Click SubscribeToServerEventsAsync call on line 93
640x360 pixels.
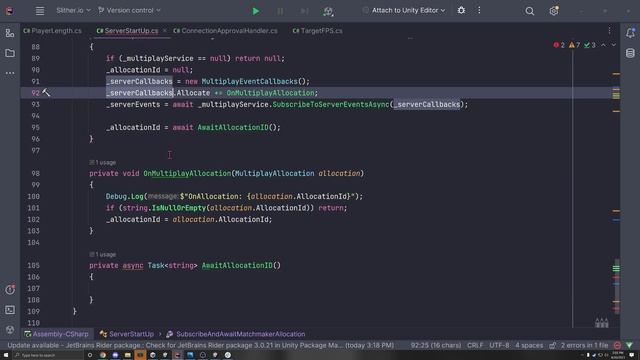tap(331, 104)
